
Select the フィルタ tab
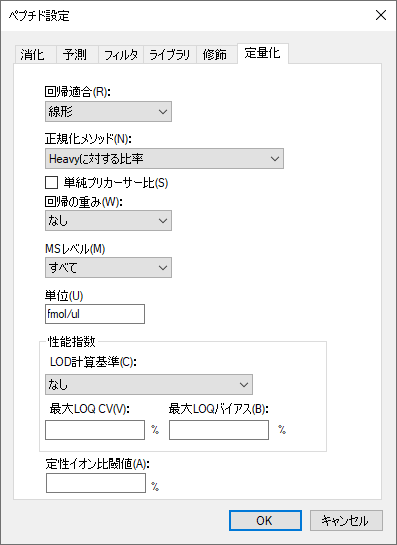[121, 55]
